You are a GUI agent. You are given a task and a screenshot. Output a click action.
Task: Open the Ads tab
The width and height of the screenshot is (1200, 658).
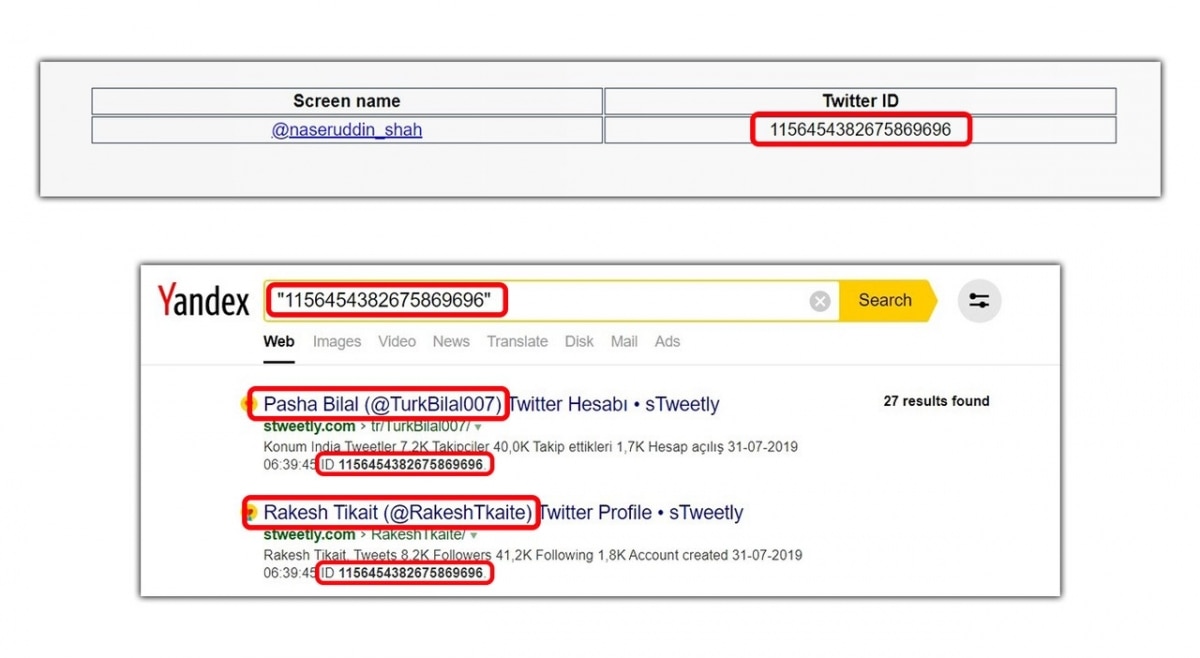667,341
